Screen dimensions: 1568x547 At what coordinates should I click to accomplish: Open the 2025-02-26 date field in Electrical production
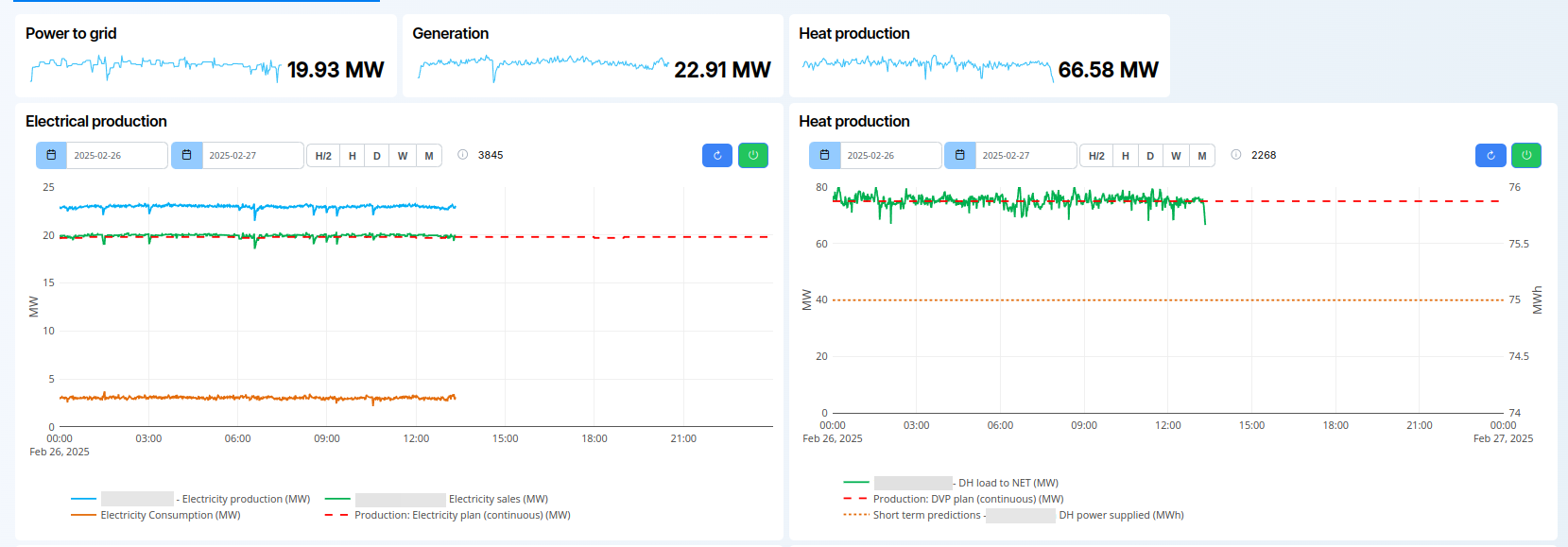pyautogui.click(x=116, y=155)
